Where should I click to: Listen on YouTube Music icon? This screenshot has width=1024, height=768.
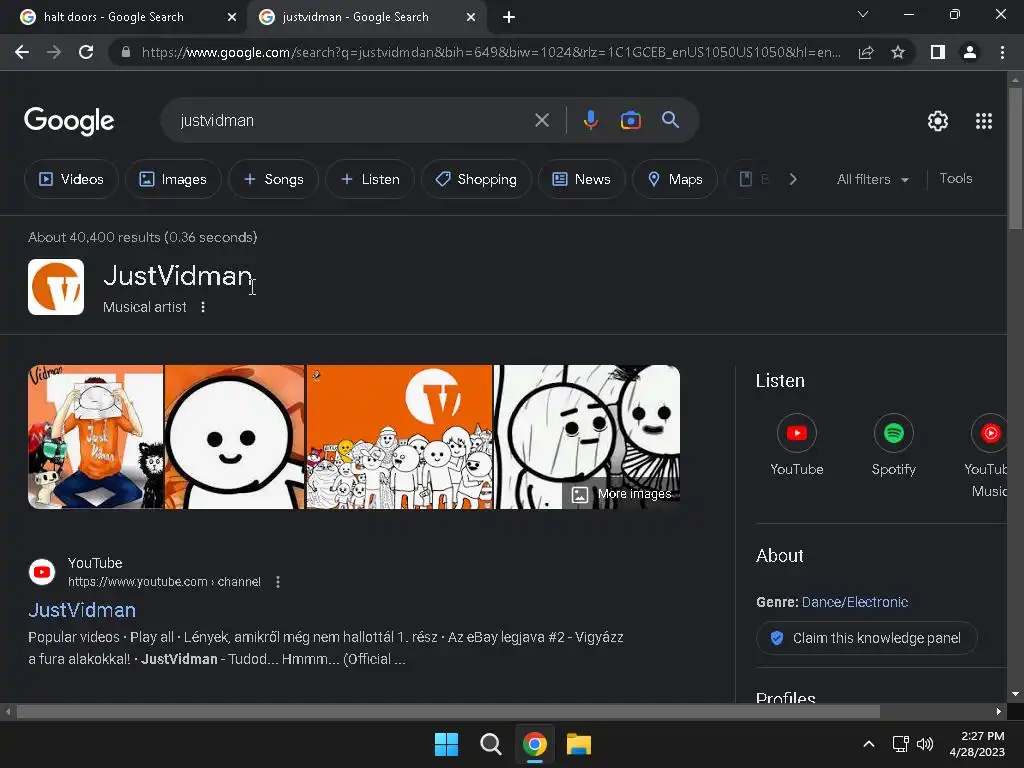989,433
